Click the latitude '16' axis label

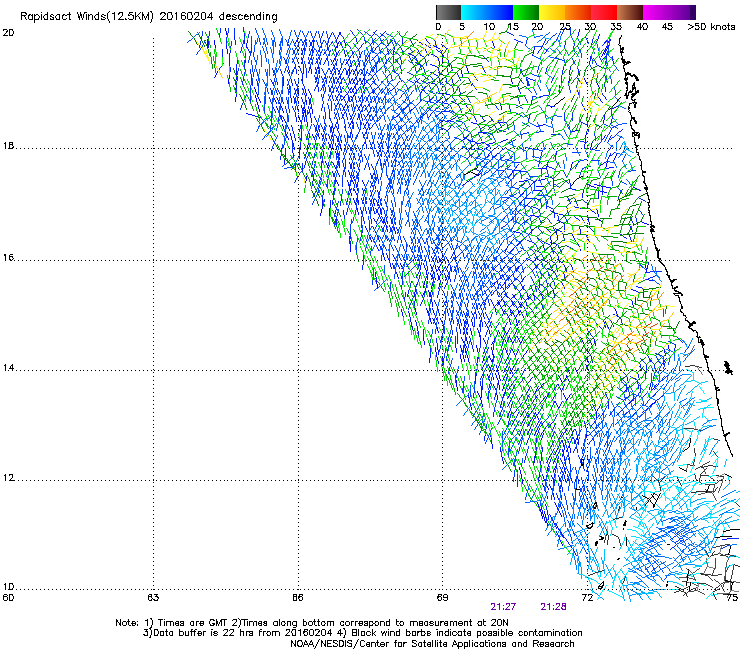coord(8,257)
